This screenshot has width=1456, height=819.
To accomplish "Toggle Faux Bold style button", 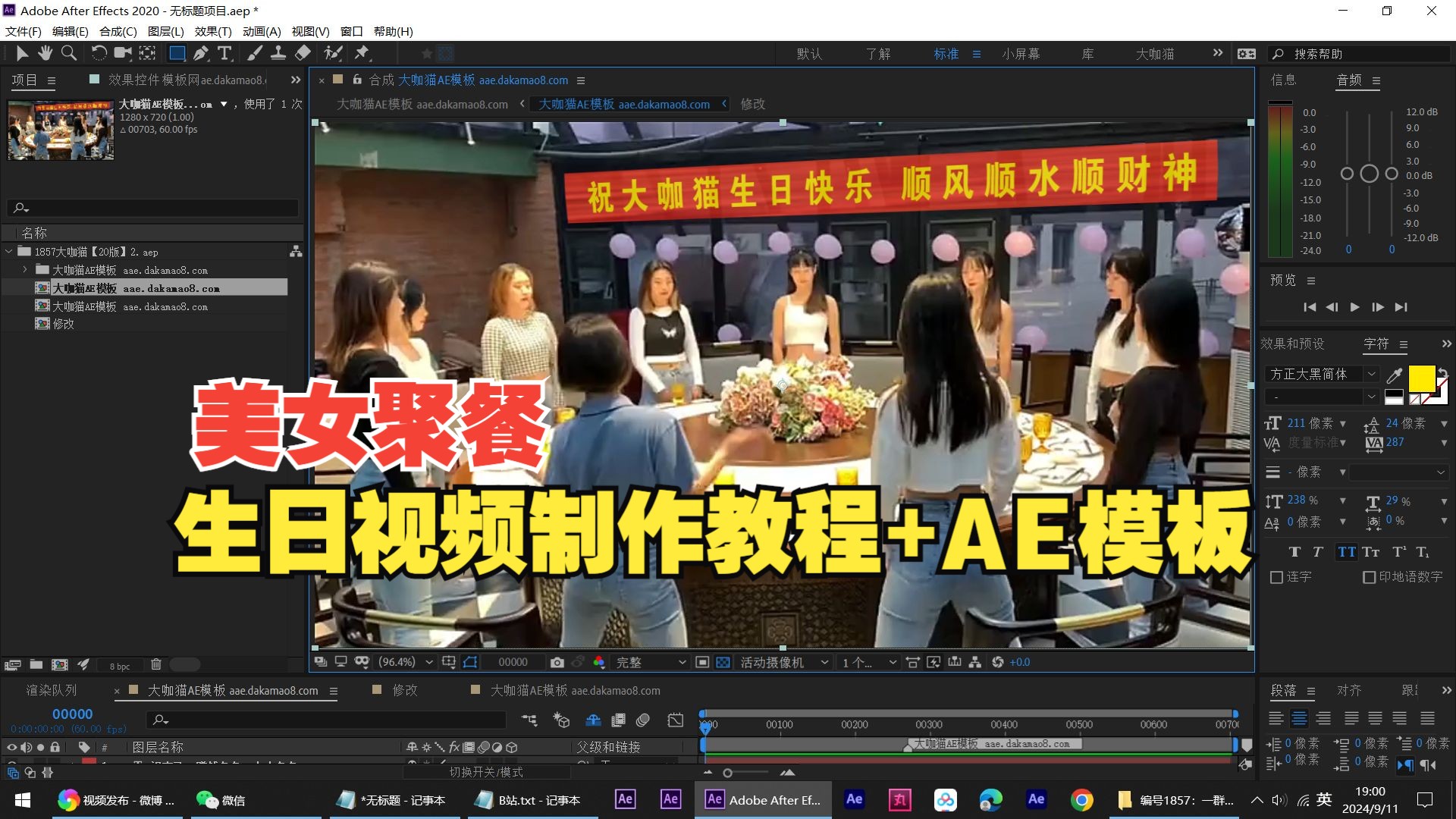I will tap(1294, 552).
